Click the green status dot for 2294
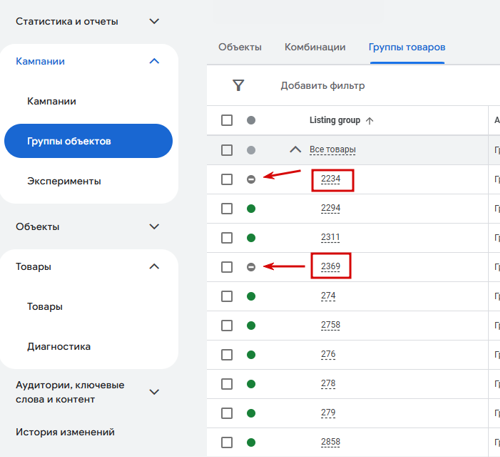 tap(251, 209)
